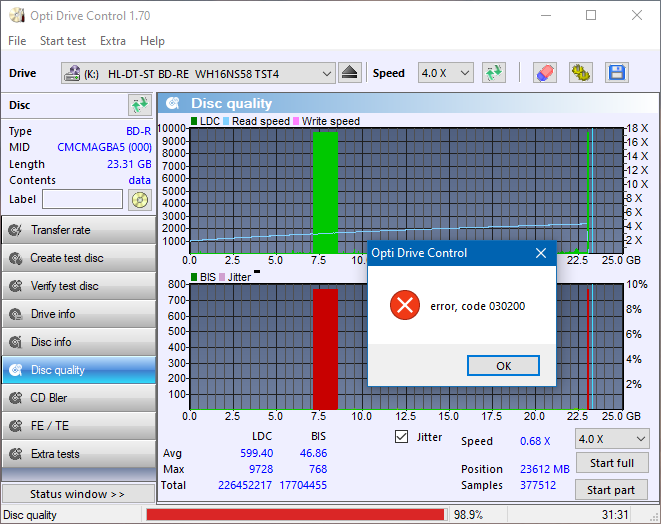Click the disc Label input field
Viewport: 661px width, 524px height.
82,199
